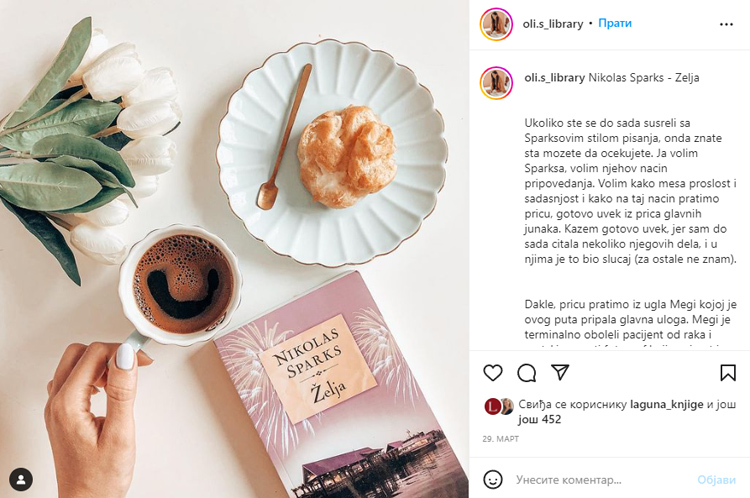Focus the Унесите коментар input field
The height and width of the screenshot is (498, 750).
coord(602,480)
